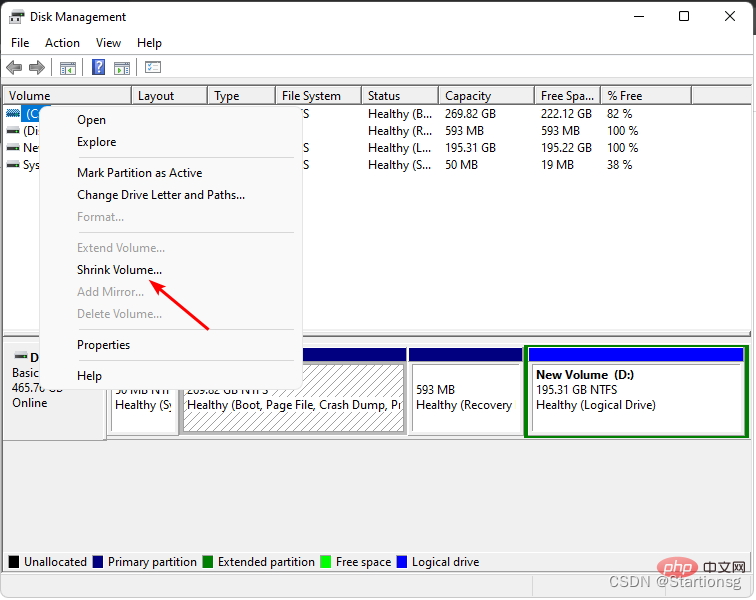
Task: Sort by the Free Spa... column header
Action: click(x=567, y=95)
